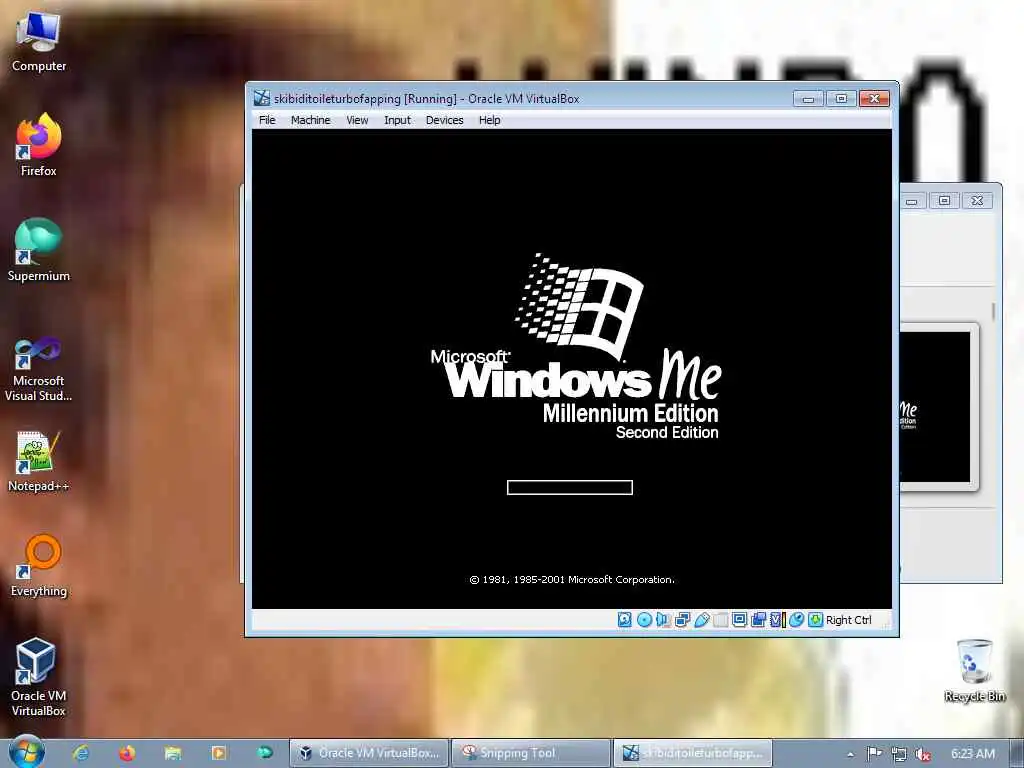Screen dimensions: 1024x768
Task: Maximize the skibiditoileturbofapping VM window
Action: click(841, 99)
